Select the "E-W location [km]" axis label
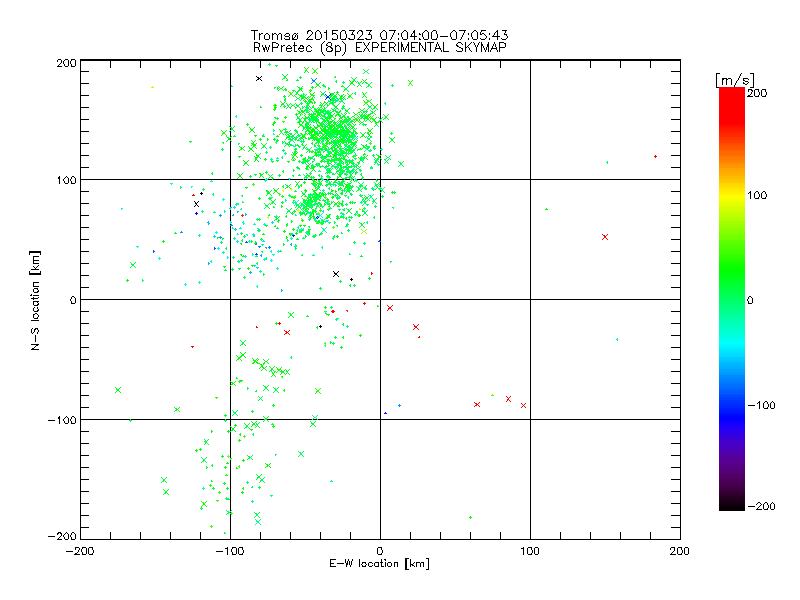Image resolution: width=800 pixels, height=600 pixels. tap(379, 564)
